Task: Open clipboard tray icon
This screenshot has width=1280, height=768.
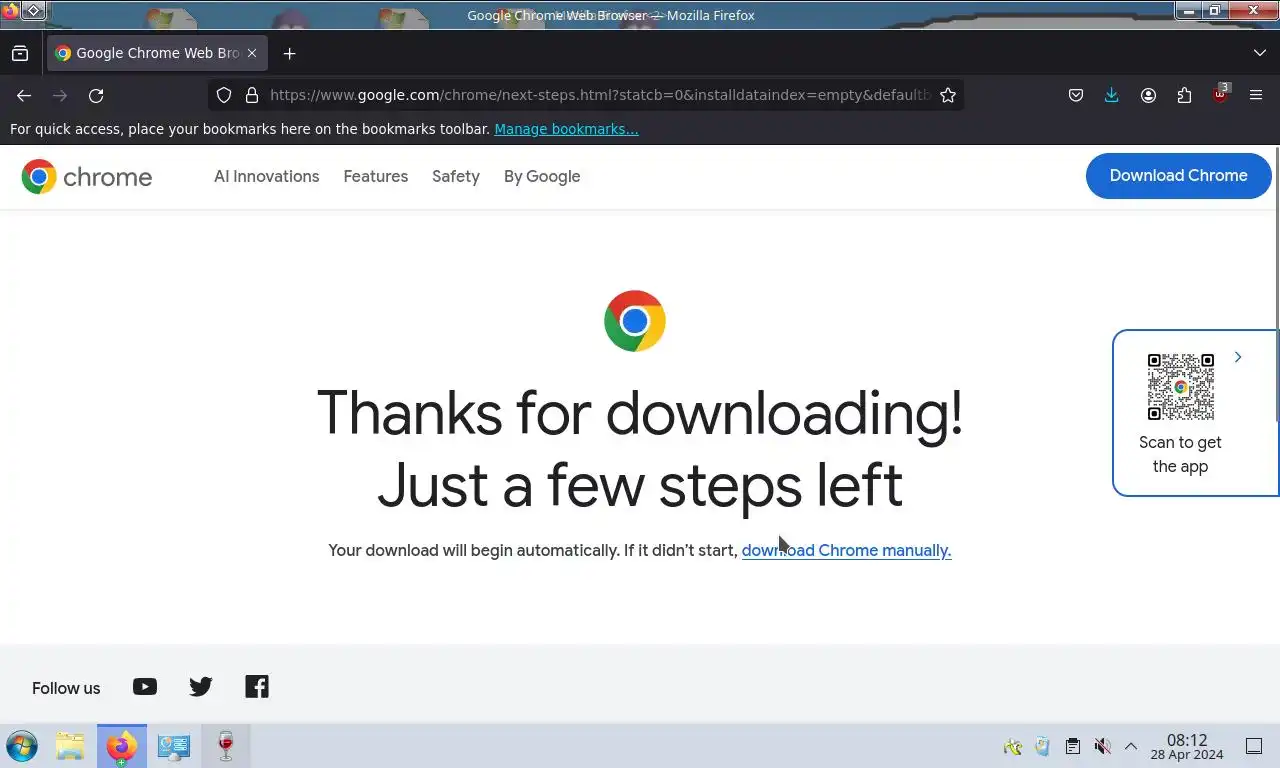Action: [1072, 746]
